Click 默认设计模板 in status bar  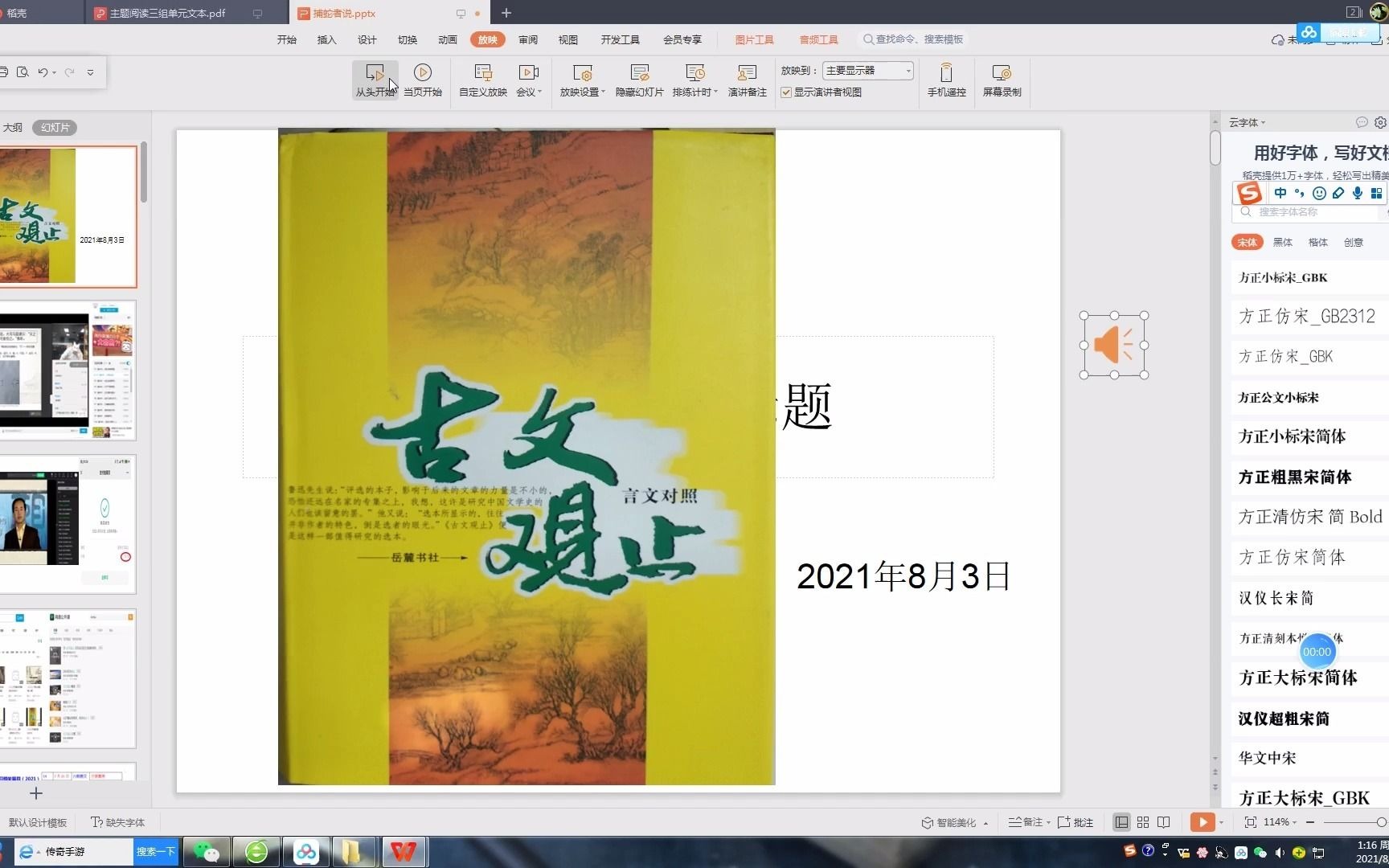click(38, 822)
